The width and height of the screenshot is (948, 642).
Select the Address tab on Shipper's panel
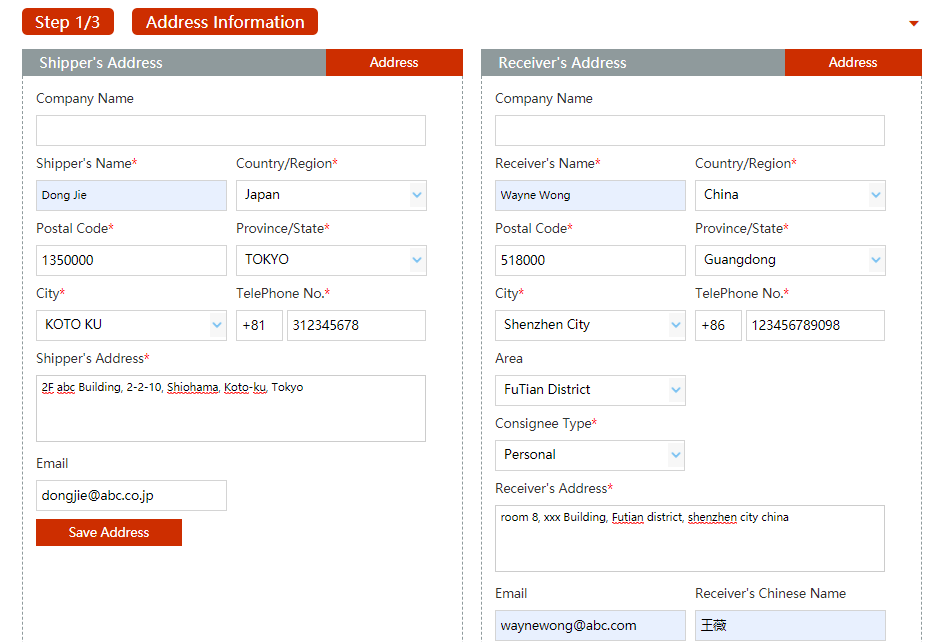point(394,62)
